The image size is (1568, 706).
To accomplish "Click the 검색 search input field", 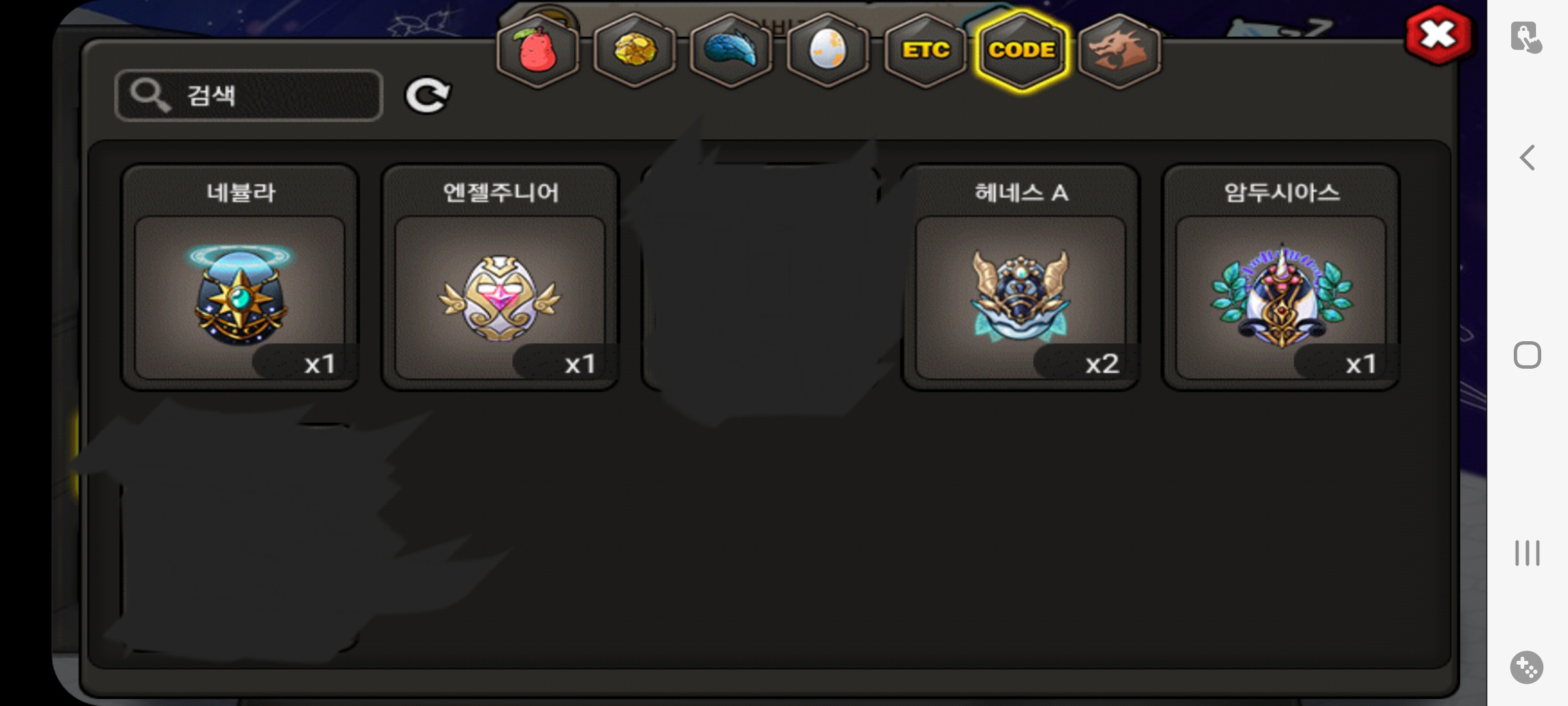I will 248,95.
